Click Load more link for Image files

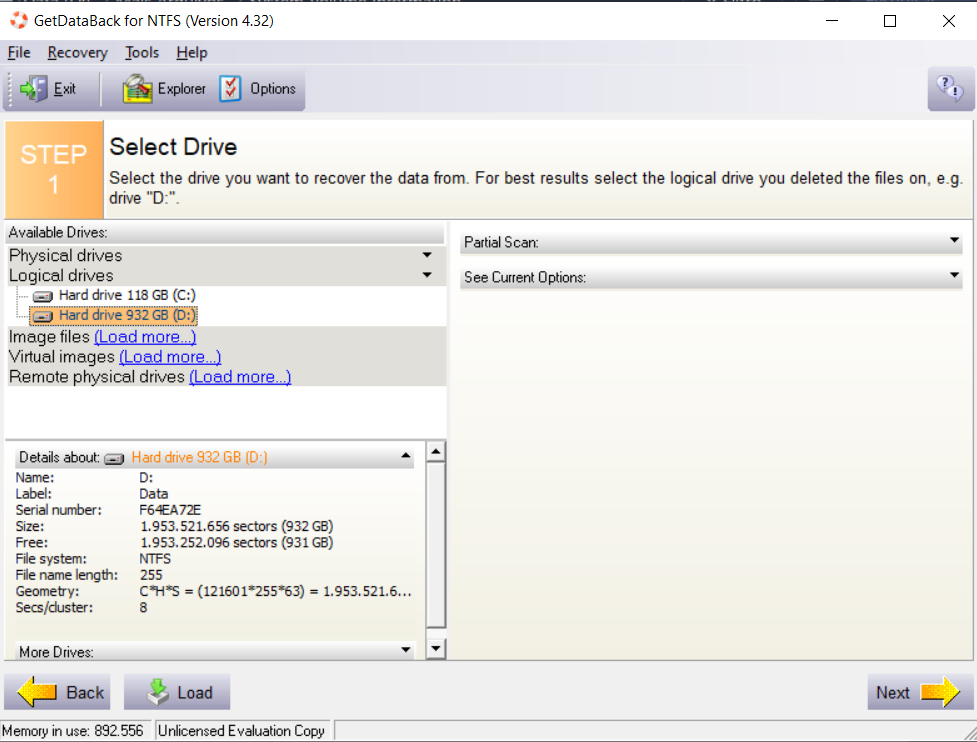pyautogui.click(x=145, y=337)
